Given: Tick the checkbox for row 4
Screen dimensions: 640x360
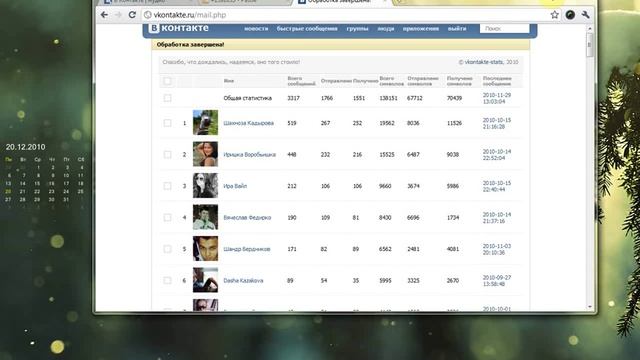Looking at the screenshot, I should click(x=167, y=217).
